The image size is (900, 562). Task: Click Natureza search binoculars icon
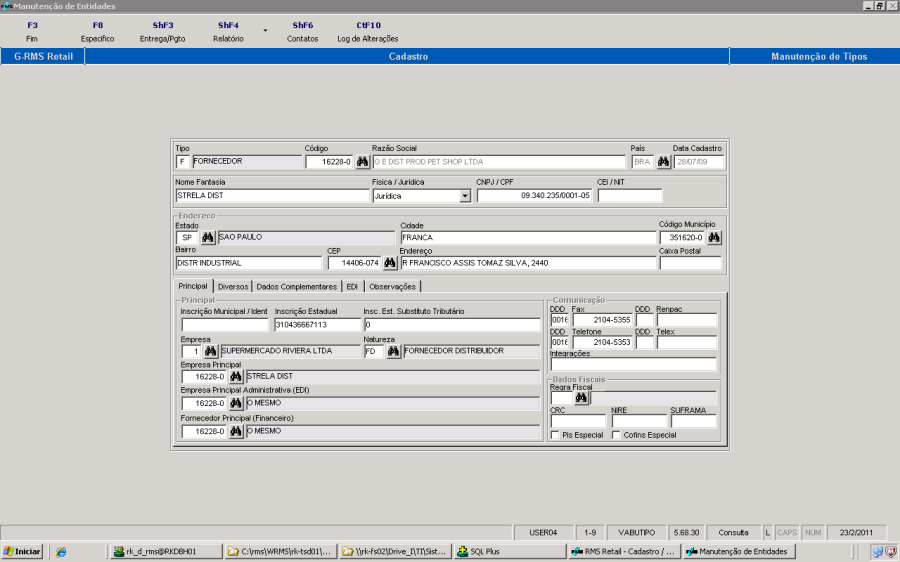point(393,352)
